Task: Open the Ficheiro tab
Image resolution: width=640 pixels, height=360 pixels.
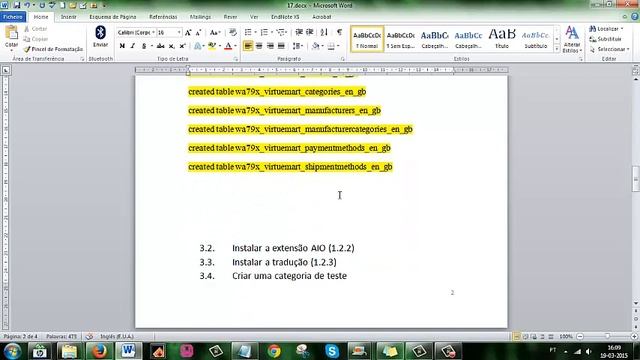Action: tap(13, 17)
